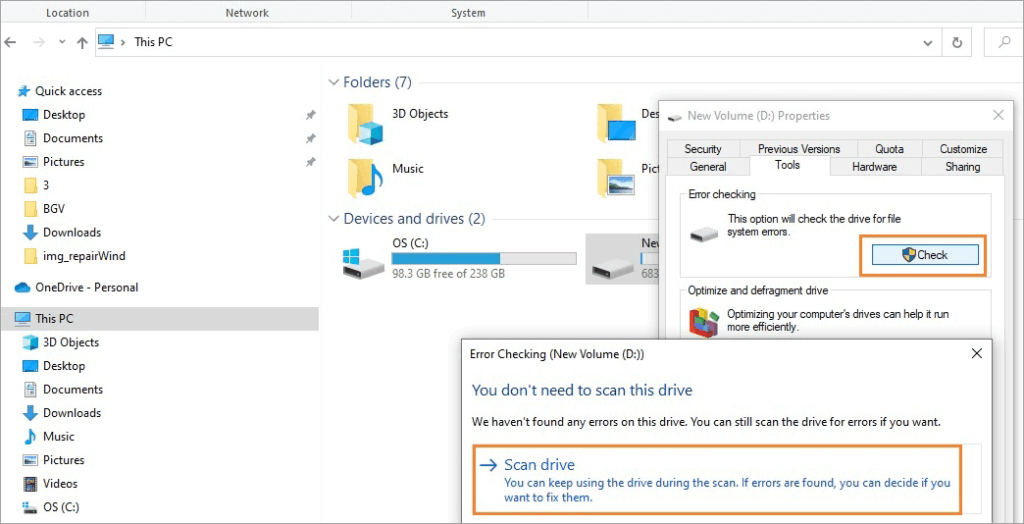Select the OS (C:) drive icon
This screenshot has height=524, width=1024.
tap(362, 264)
